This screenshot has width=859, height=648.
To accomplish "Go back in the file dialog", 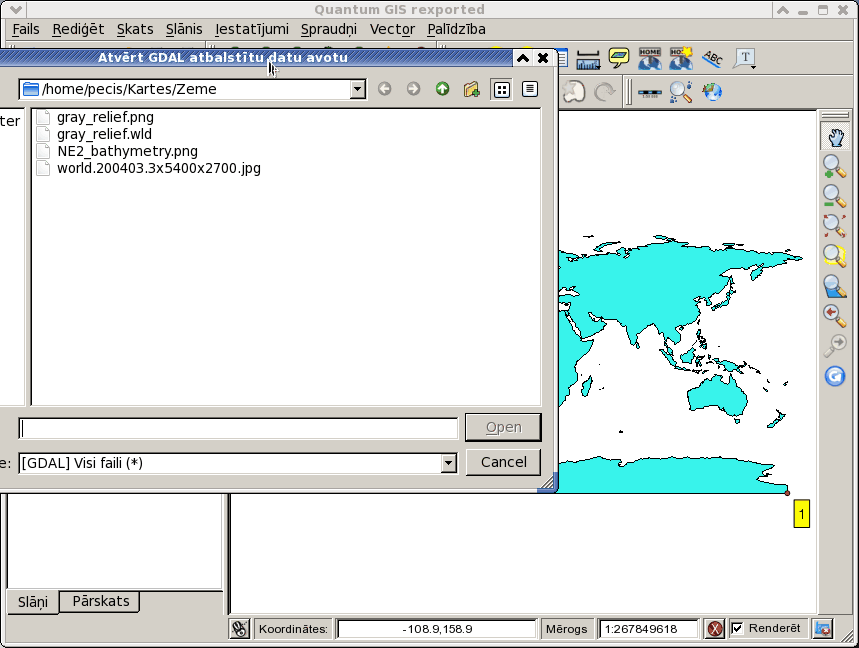I will coord(385,89).
